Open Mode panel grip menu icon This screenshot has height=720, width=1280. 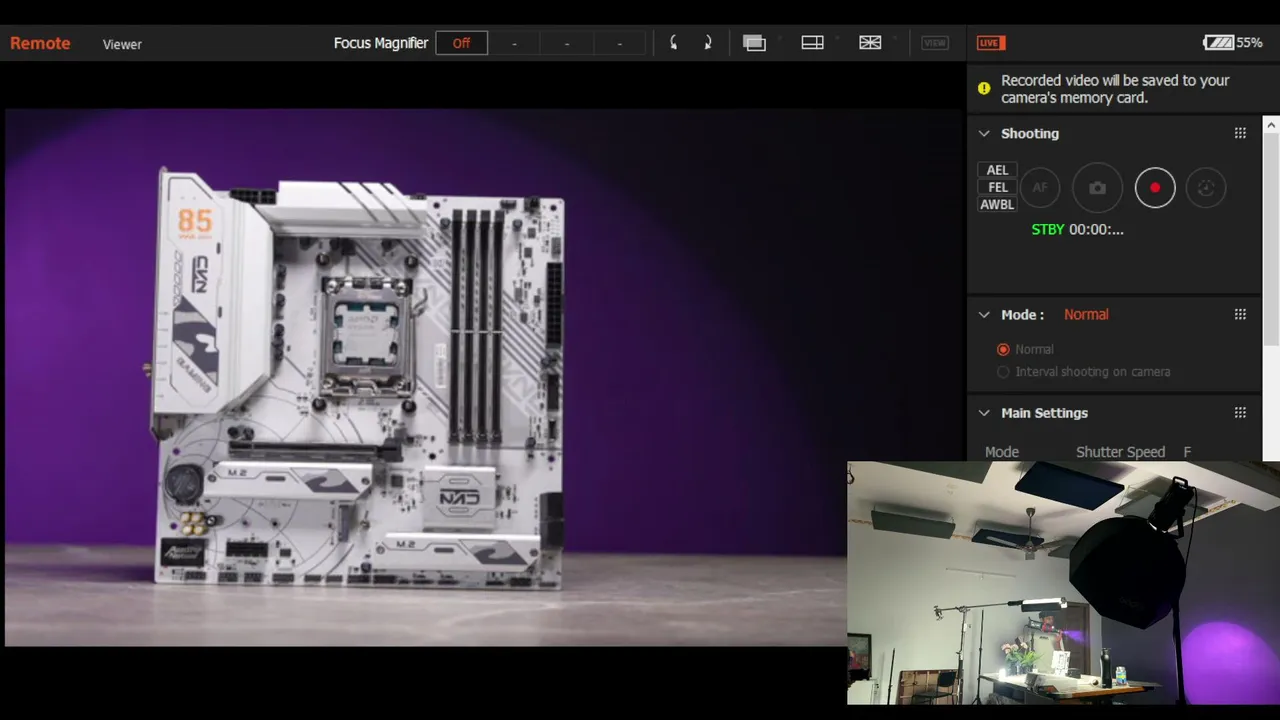click(1240, 314)
